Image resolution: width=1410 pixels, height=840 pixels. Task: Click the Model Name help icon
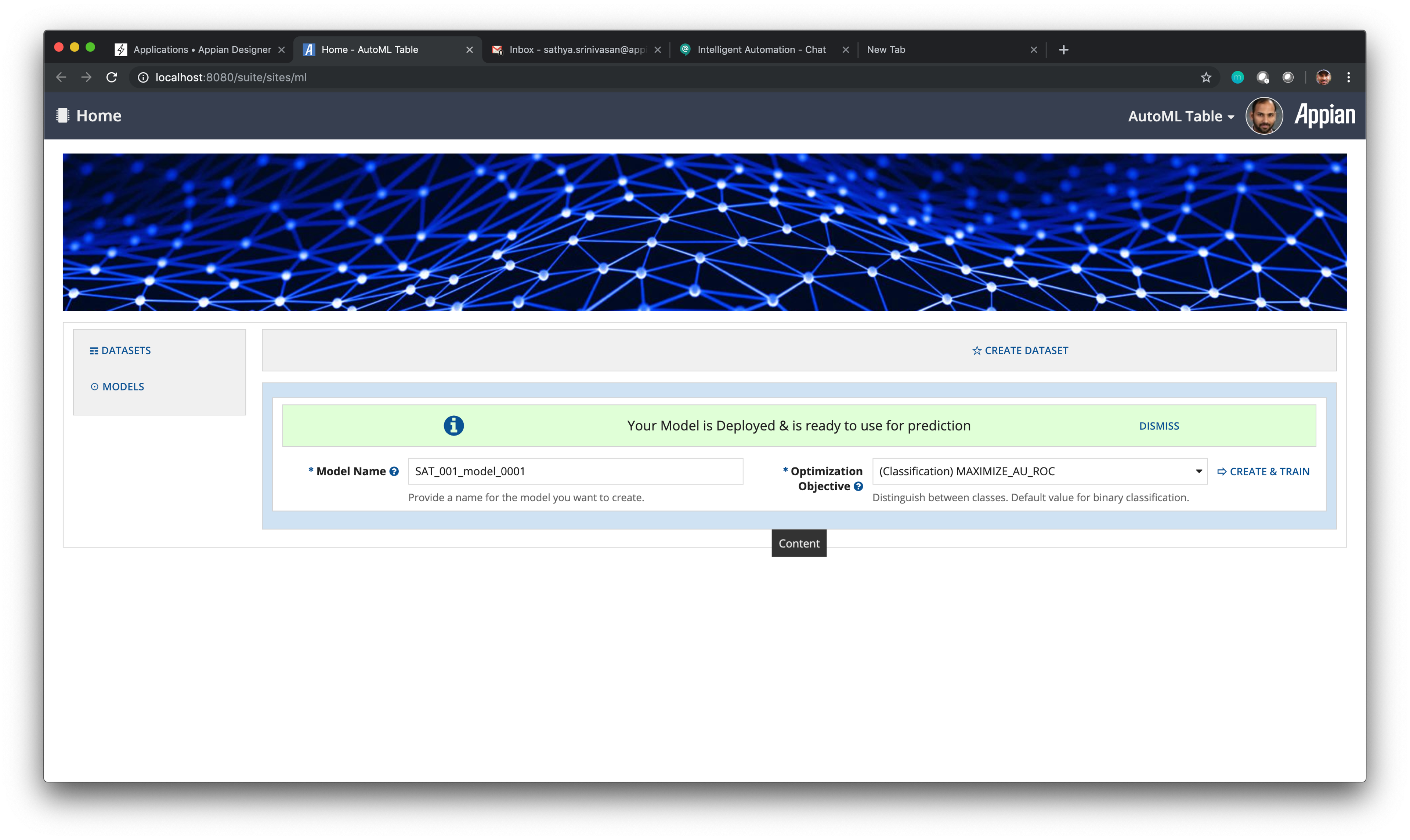tap(394, 471)
